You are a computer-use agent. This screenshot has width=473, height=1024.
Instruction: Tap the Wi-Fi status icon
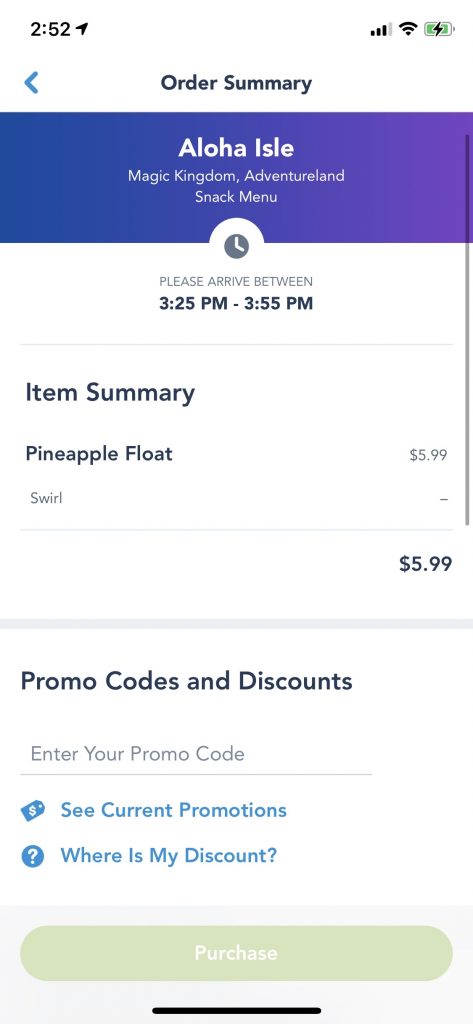[408, 29]
